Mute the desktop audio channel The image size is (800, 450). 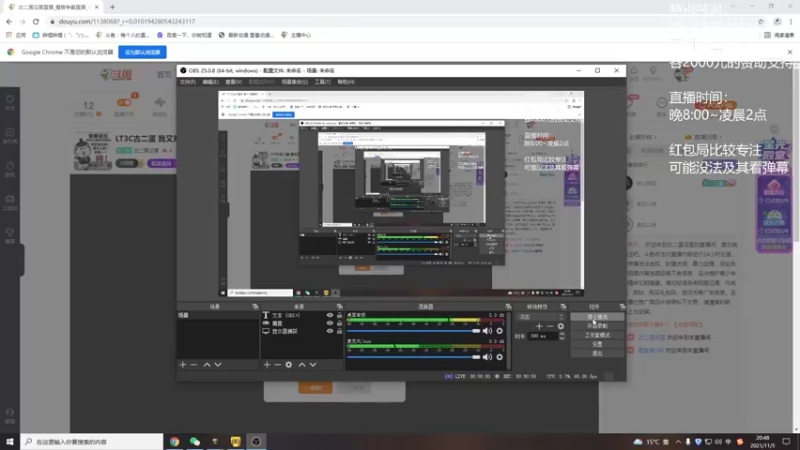coord(487,331)
